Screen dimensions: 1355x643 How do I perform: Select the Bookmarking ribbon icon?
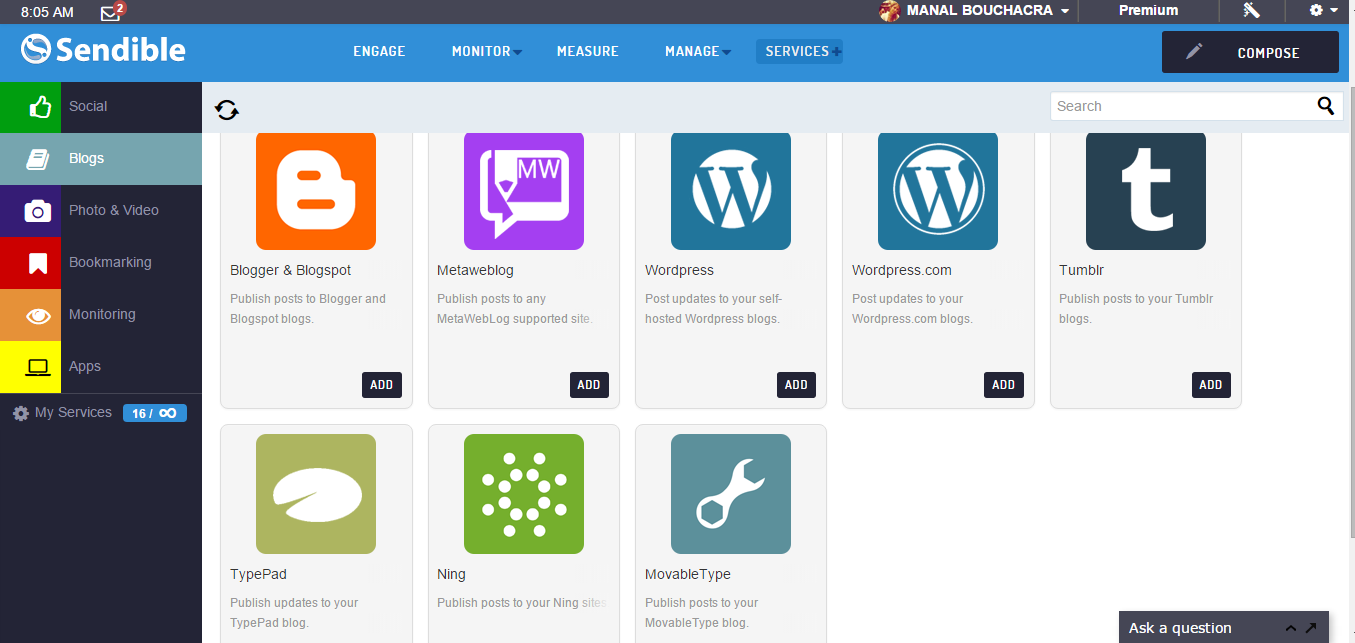38,263
